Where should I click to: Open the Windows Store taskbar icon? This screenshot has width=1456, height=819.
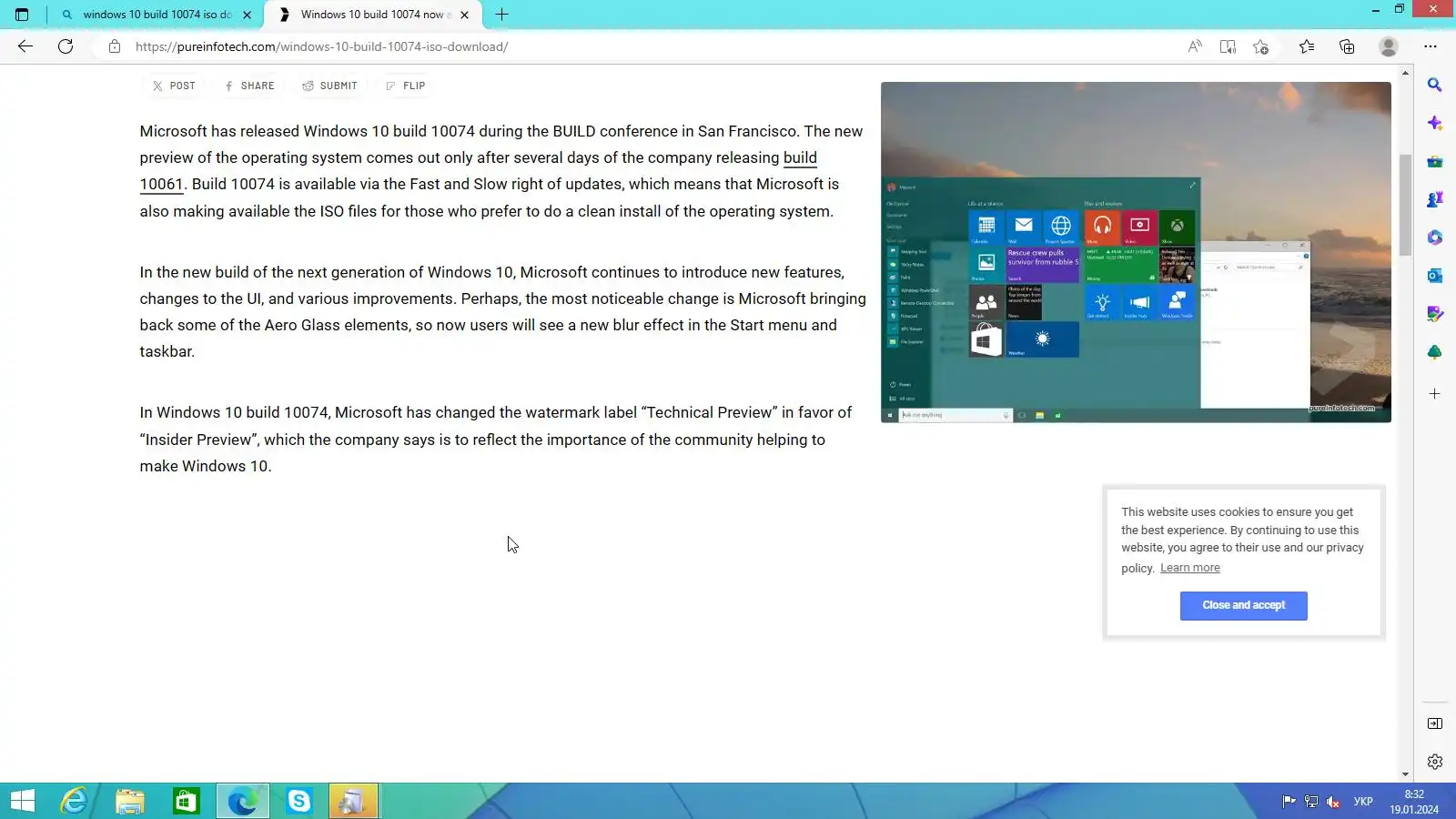(x=186, y=801)
